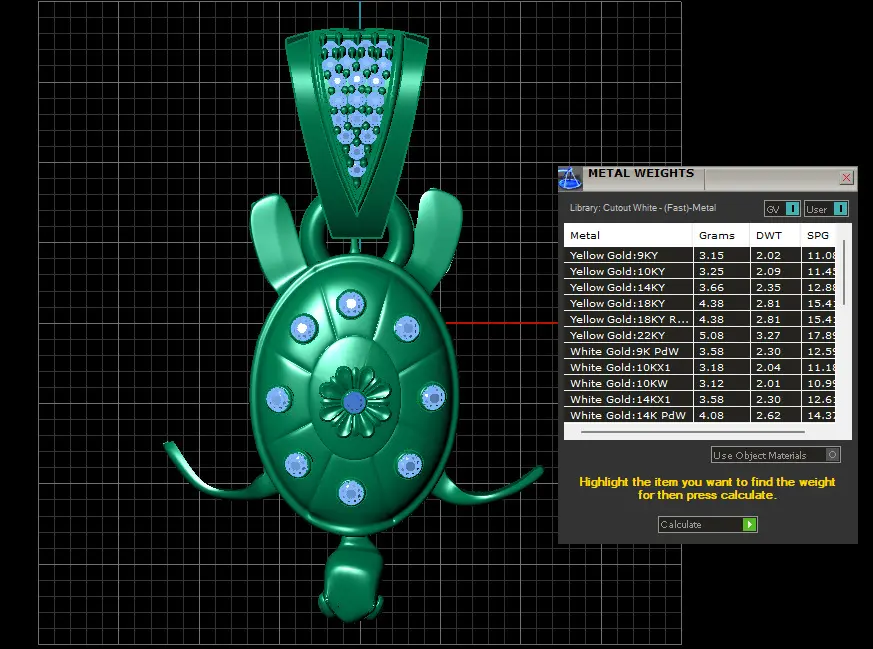
Task: Click the 2.02 DWT value
Action: click(x=768, y=255)
